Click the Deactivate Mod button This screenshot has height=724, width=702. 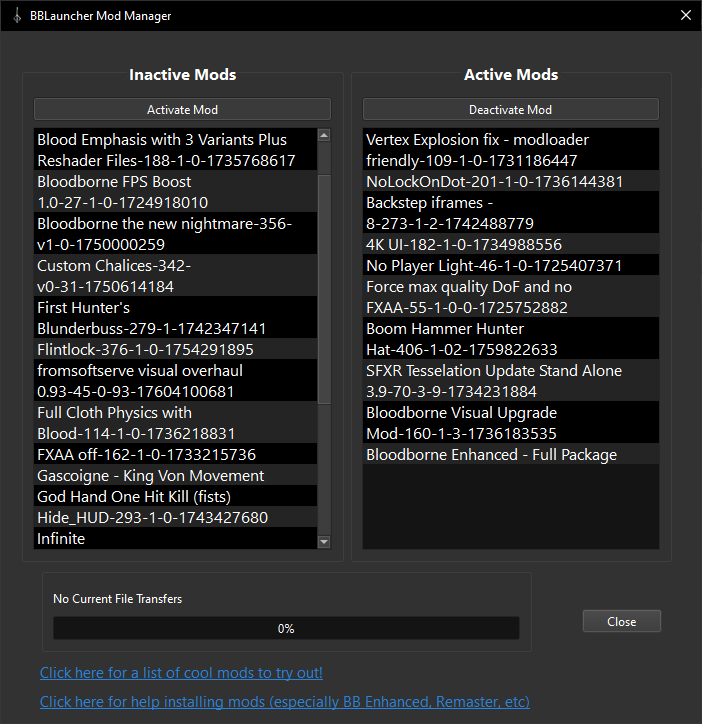click(511, 109)
